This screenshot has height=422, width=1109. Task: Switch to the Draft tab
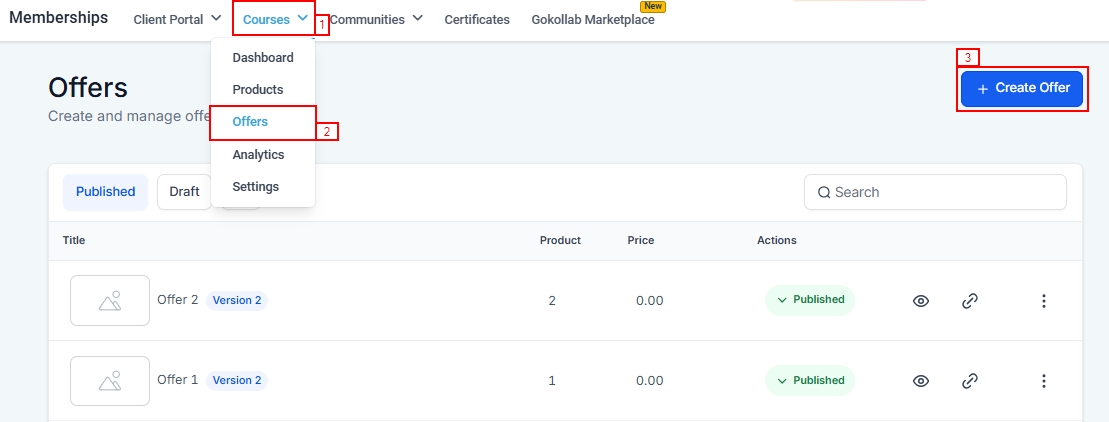pyautogui.click(x=184, y=192)
